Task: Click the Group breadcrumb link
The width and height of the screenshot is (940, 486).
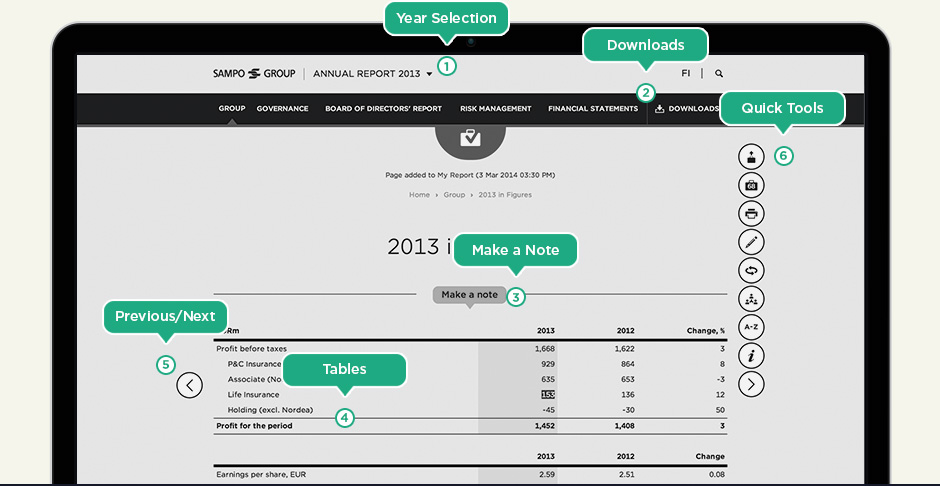Action: 454,195
